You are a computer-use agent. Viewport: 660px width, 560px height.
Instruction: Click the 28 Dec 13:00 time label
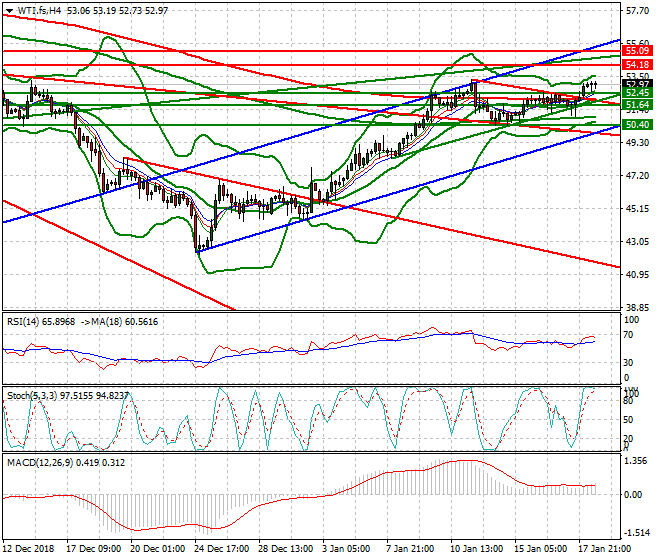coord(285,549)
